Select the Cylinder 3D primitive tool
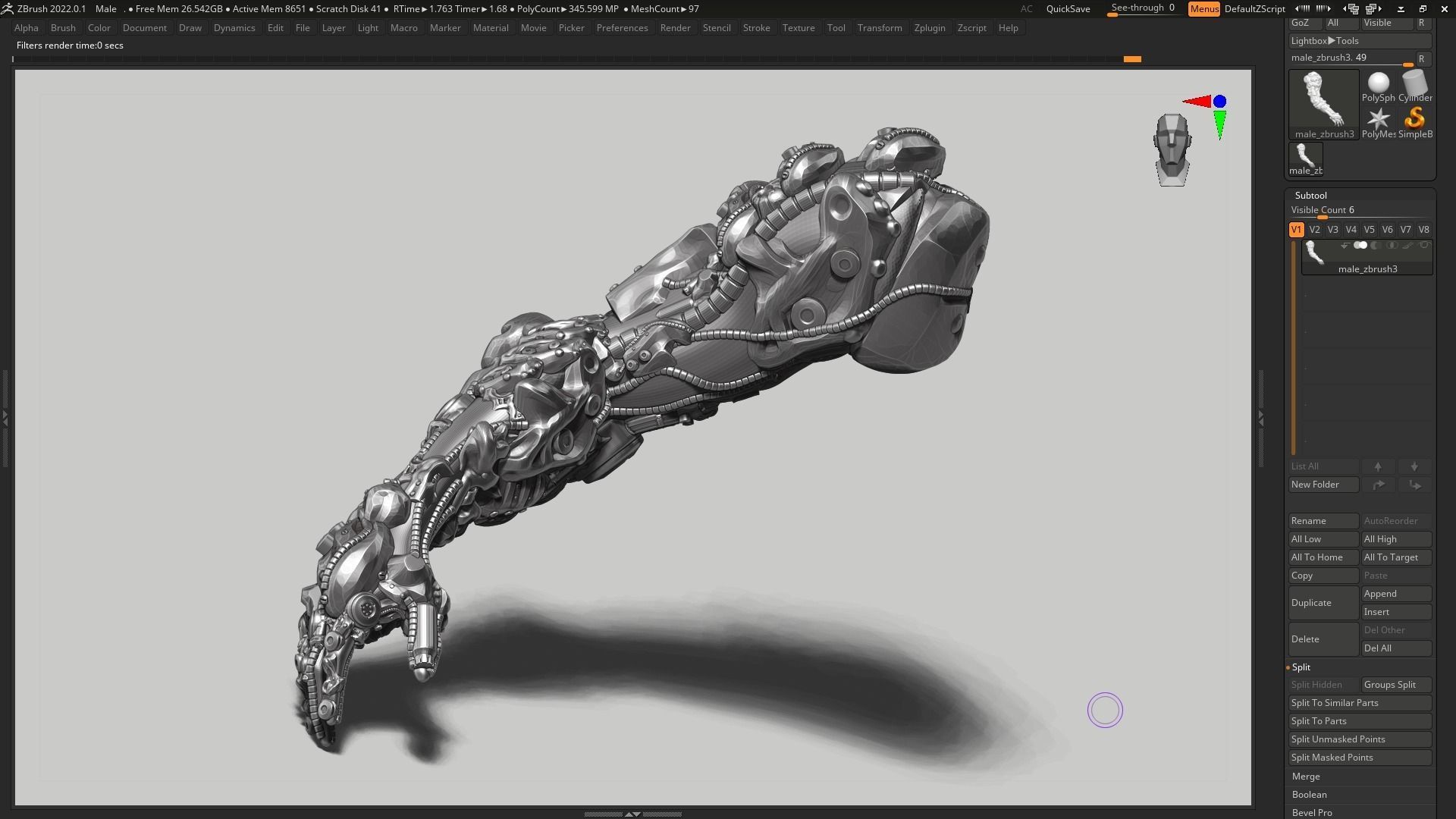The width and height of the screenshot is (1456, 819). click(1415, 81)
